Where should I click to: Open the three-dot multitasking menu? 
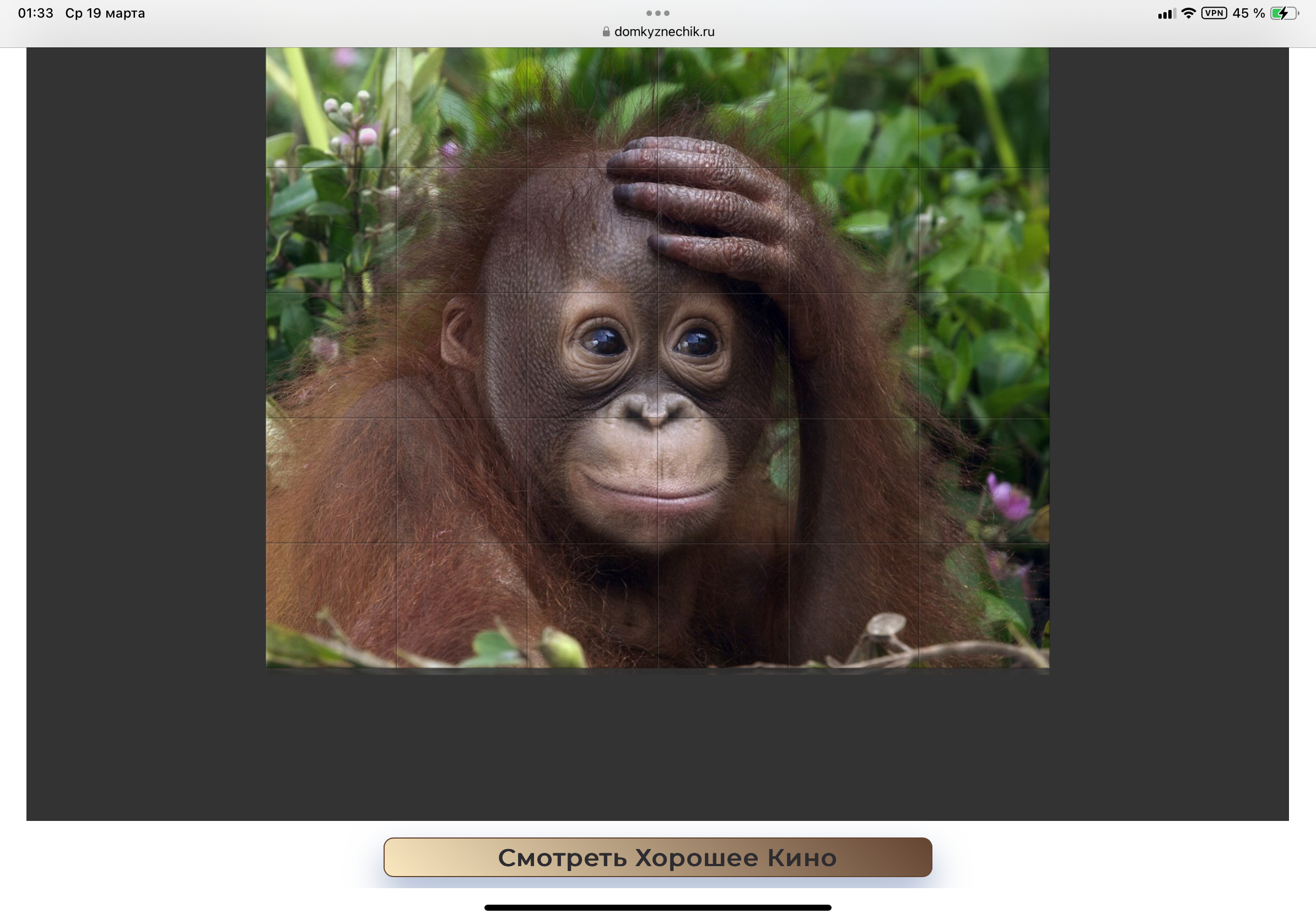(657, 13)
